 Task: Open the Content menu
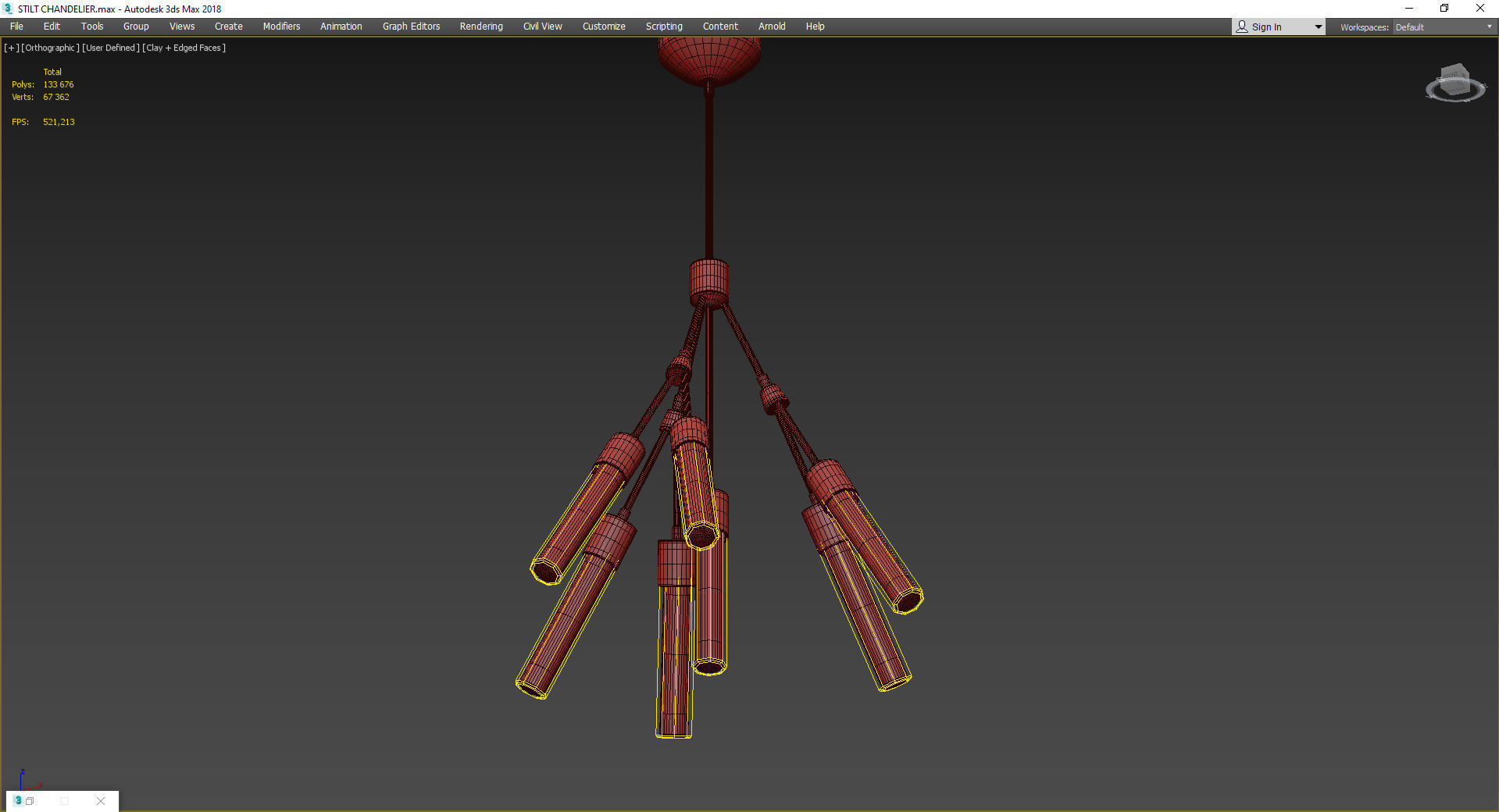coord(720,27)
